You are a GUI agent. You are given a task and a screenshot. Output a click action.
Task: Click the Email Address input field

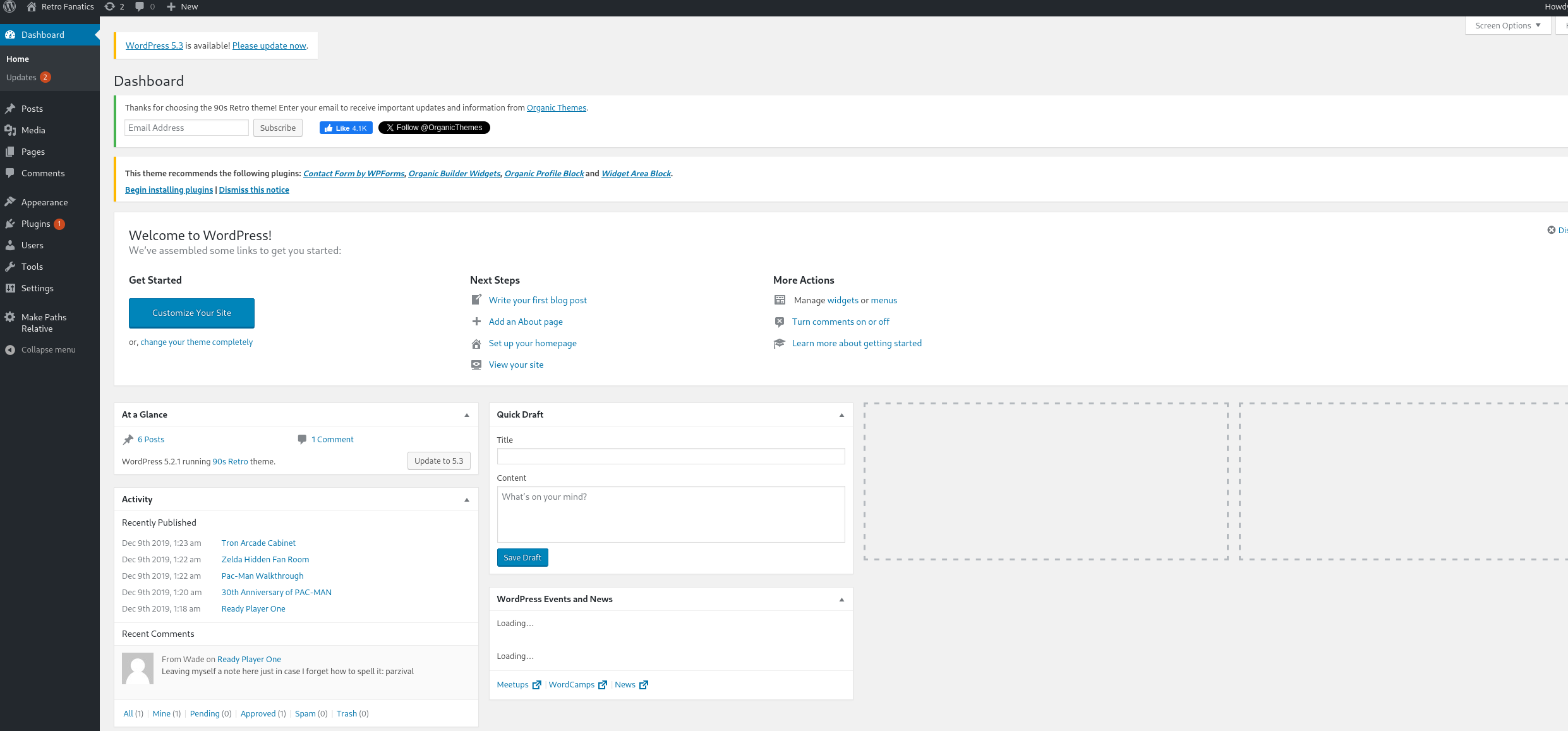point(186,128)
